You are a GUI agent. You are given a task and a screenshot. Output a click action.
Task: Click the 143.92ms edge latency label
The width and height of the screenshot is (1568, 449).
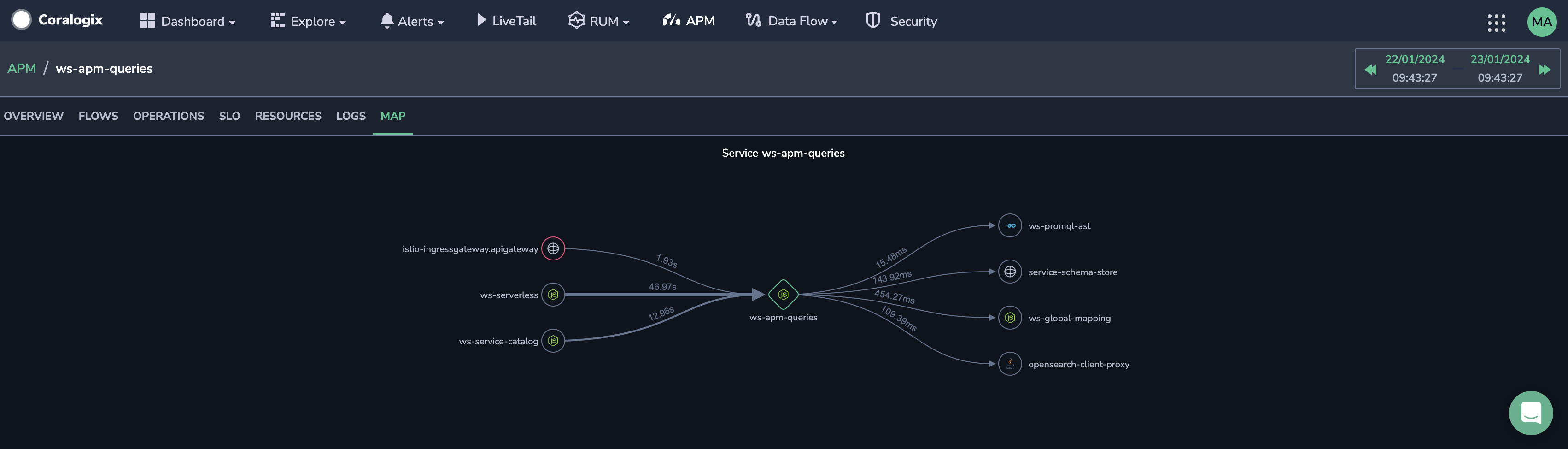[x=892, y=277]
